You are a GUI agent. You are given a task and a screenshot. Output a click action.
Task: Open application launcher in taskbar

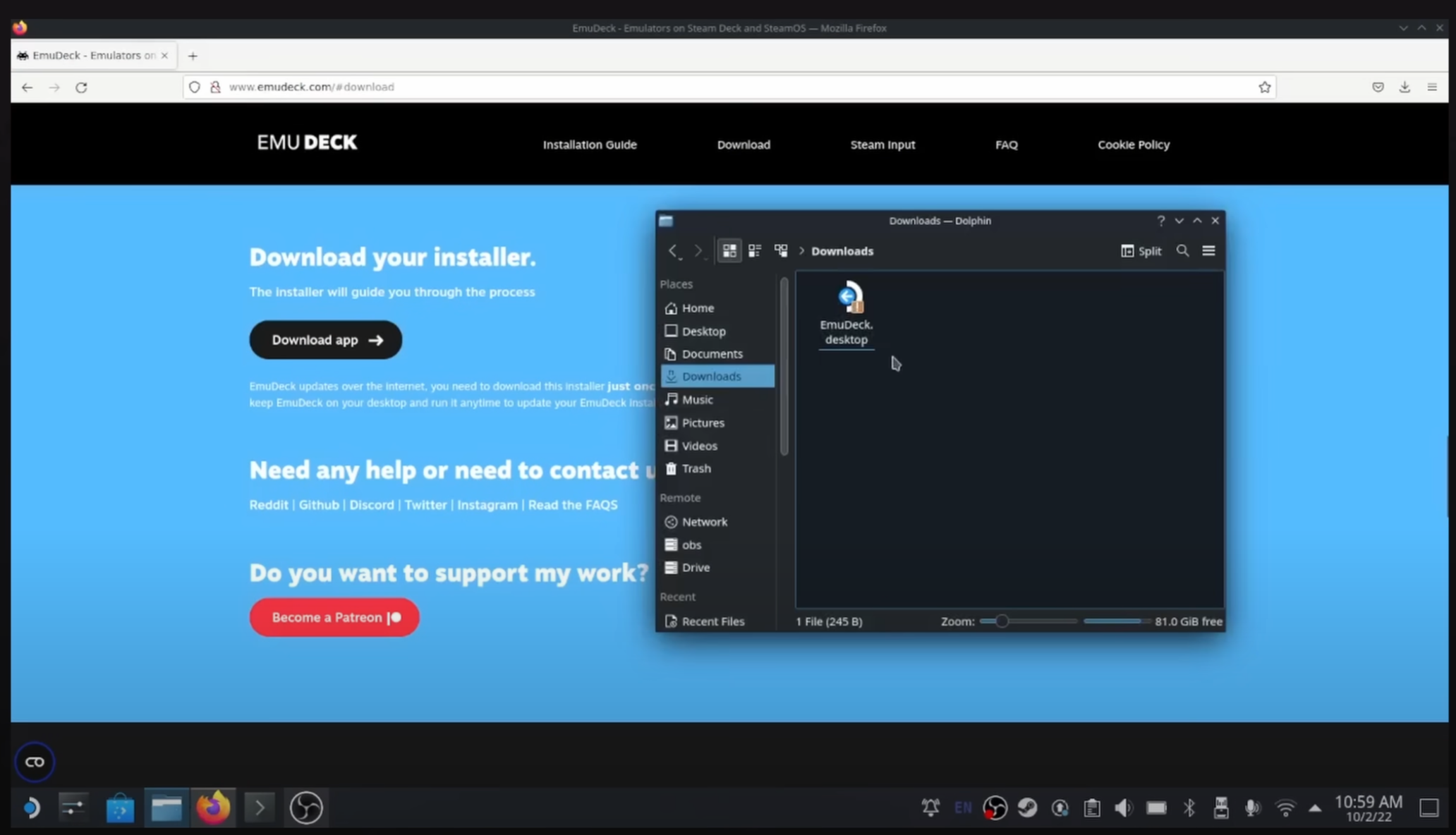31,807
